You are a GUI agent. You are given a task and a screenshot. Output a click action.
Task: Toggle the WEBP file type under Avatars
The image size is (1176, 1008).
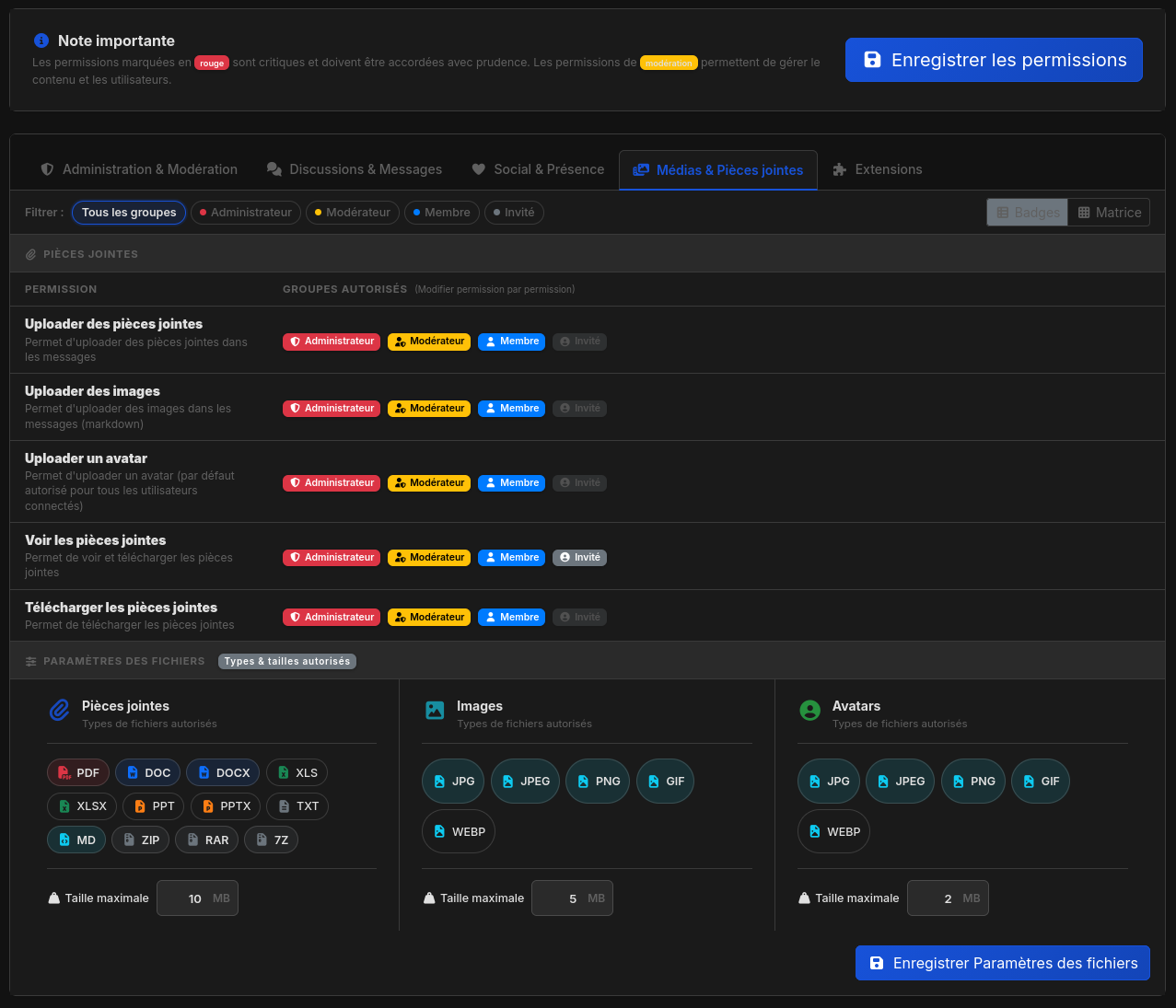[x=833, y=831]
